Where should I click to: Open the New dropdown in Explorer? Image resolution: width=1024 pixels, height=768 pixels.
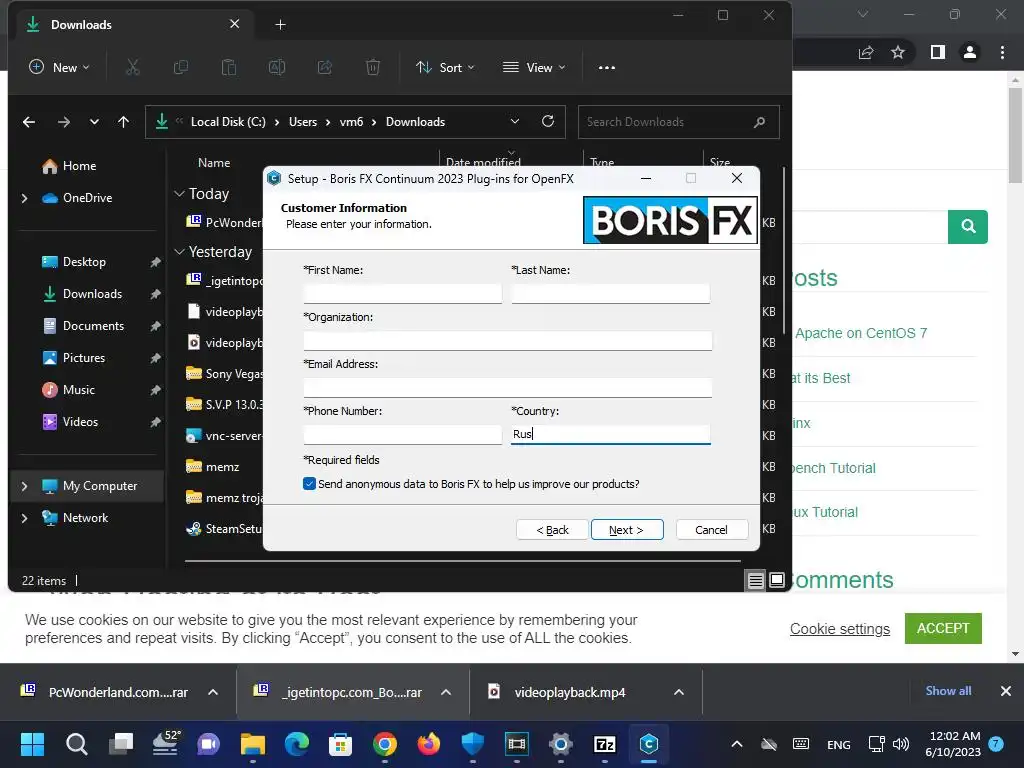[x=59, y=67]
